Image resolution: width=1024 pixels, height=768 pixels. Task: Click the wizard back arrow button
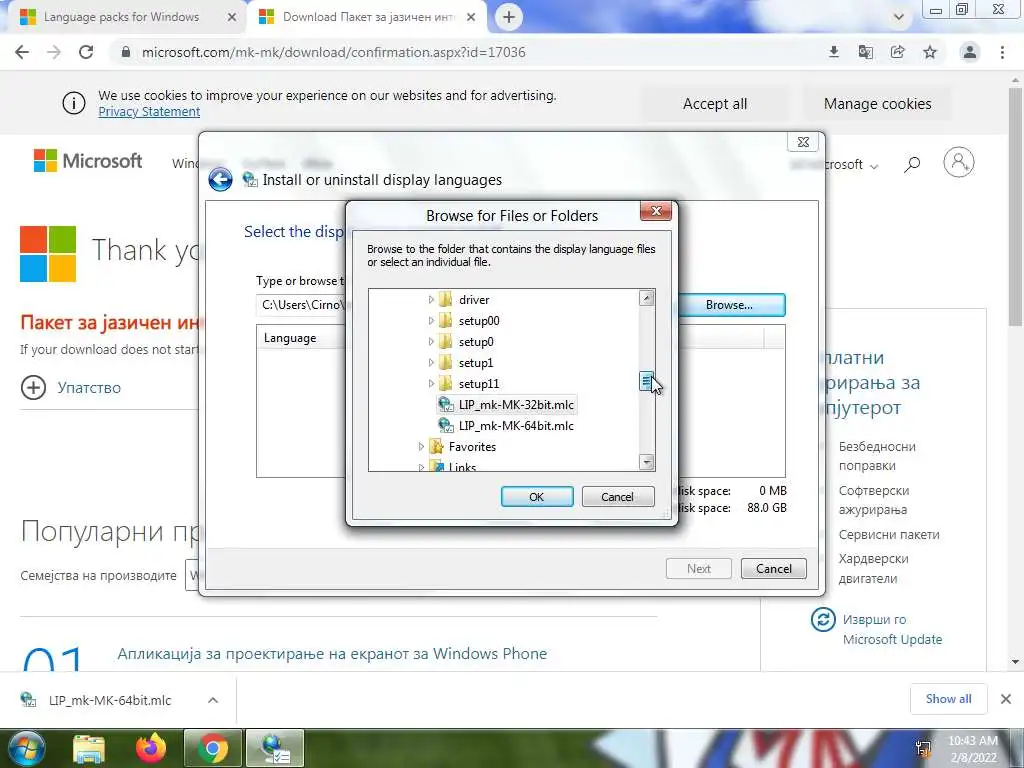(221, 180)
